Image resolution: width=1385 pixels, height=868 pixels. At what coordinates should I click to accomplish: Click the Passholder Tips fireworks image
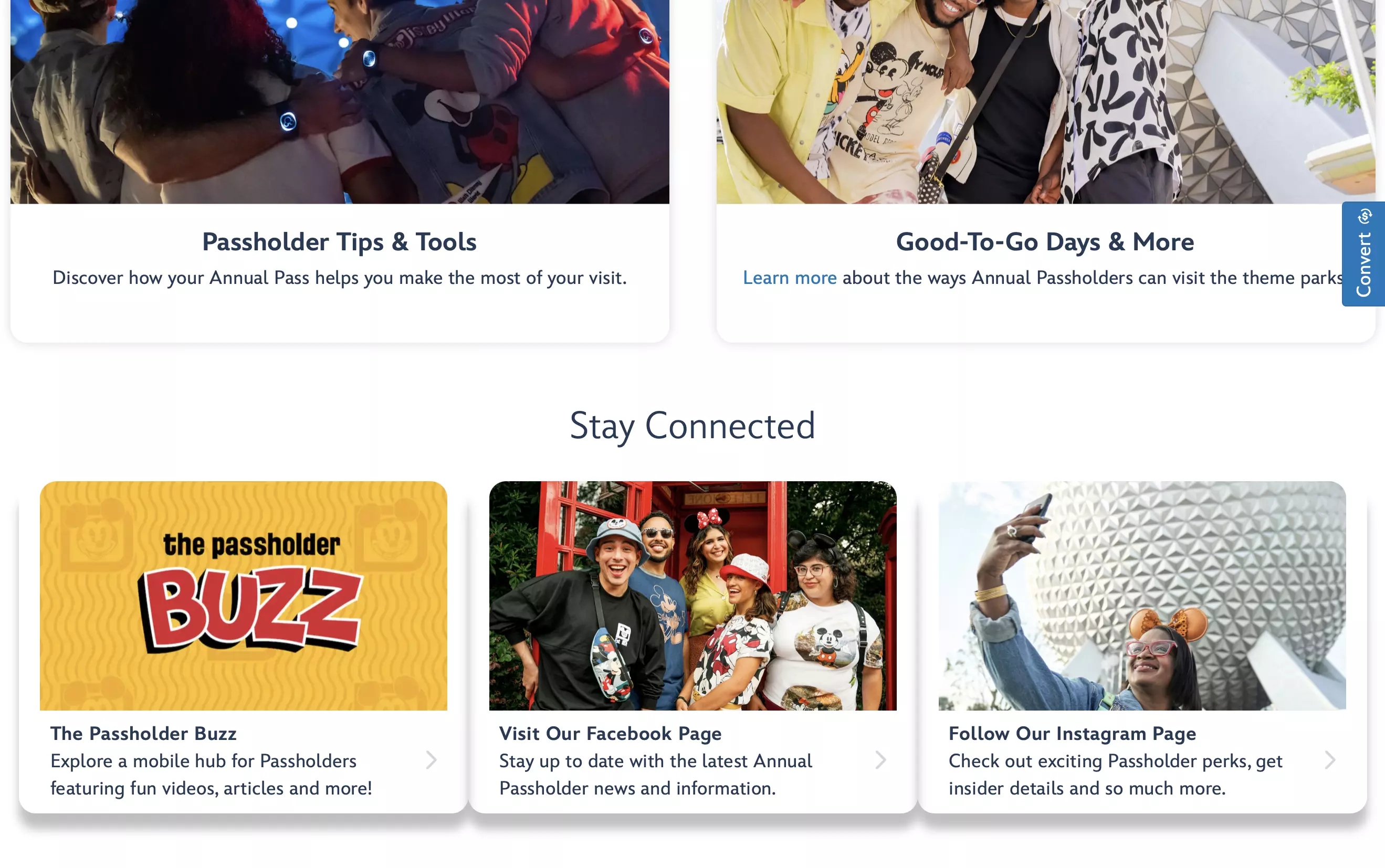pos(339,102)
